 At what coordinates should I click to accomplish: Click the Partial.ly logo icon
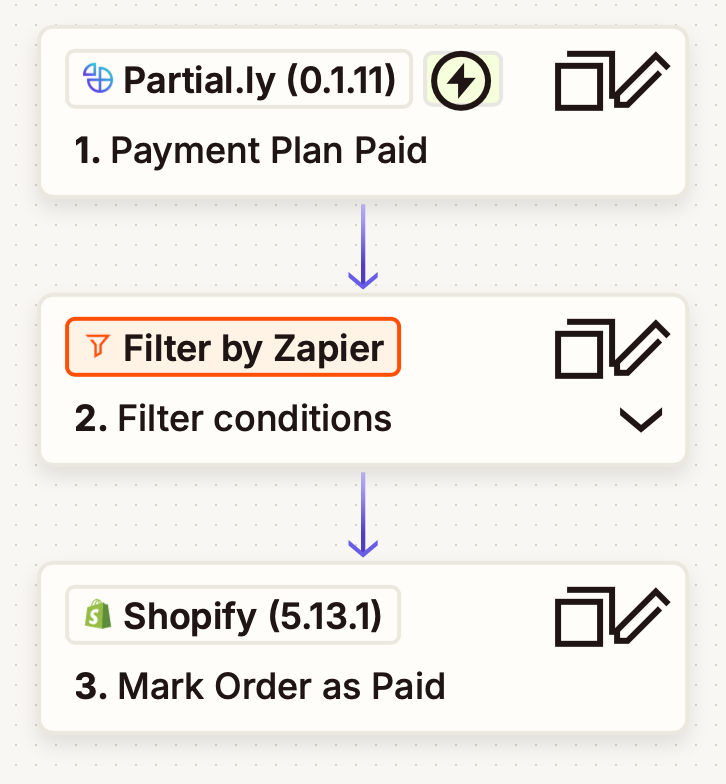tap(98, 79)
